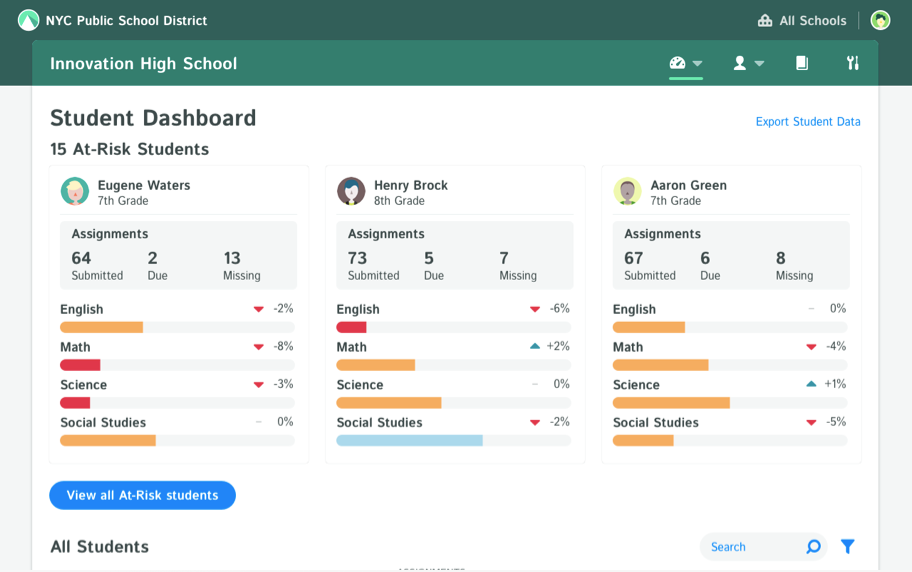Click Henry Brock's Social Studies down-trend arrow
Screen dimensions: 912x572
tap(535, 422)
